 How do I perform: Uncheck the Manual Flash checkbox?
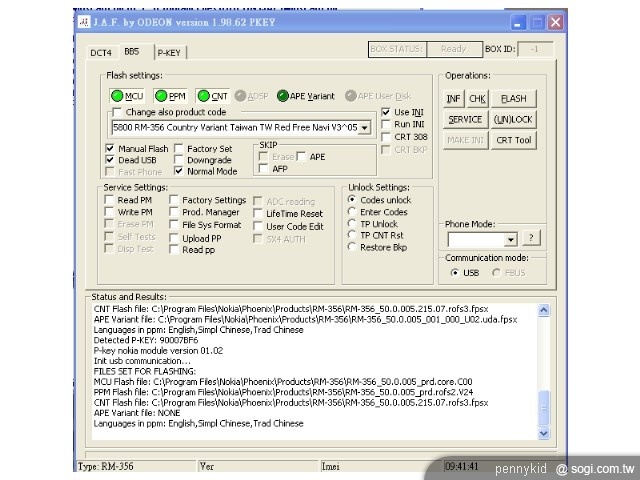pos(110,148)
